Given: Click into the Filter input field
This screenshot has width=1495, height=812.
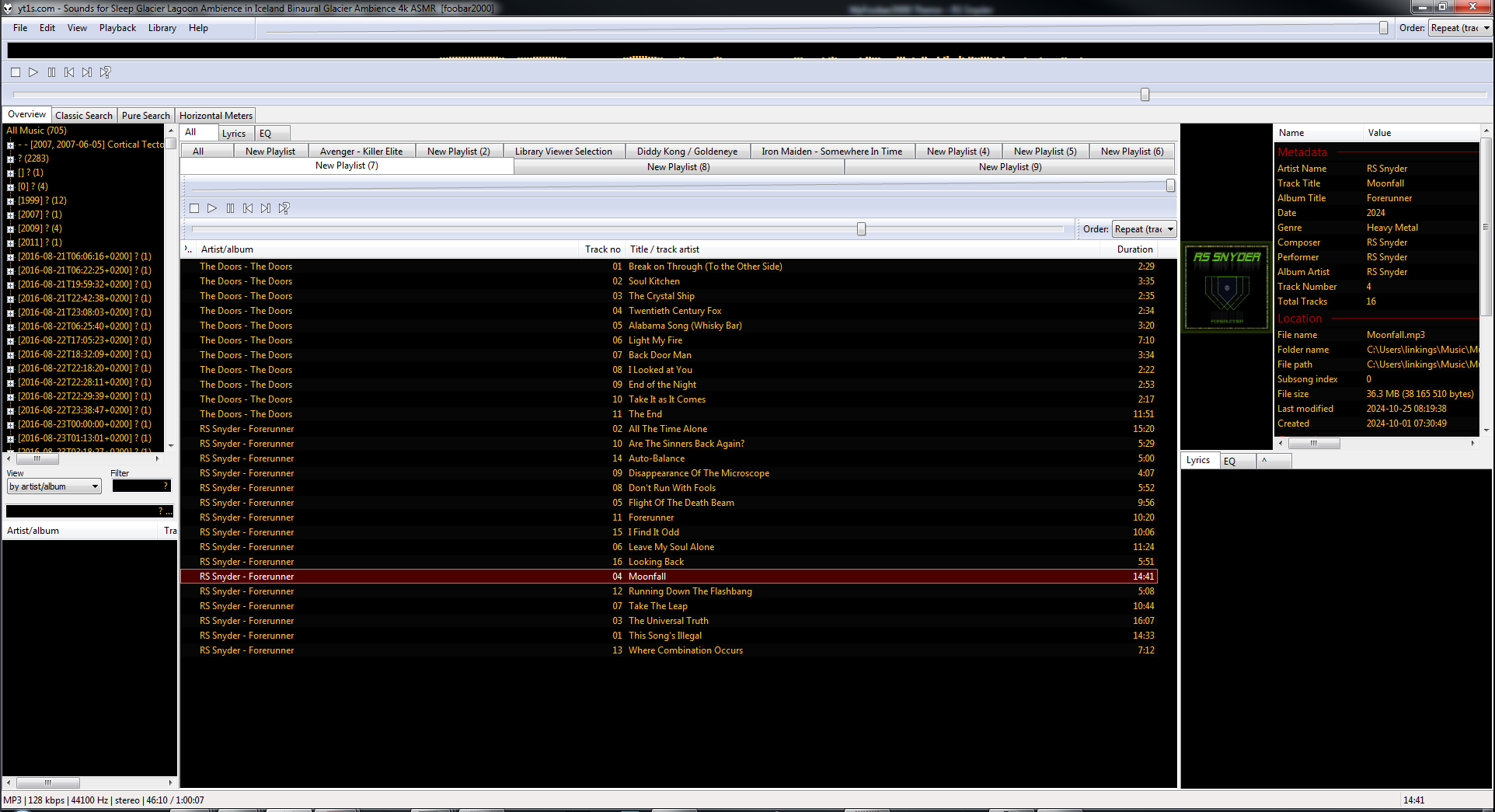Looking at the screenshot, I should (141, 486).
